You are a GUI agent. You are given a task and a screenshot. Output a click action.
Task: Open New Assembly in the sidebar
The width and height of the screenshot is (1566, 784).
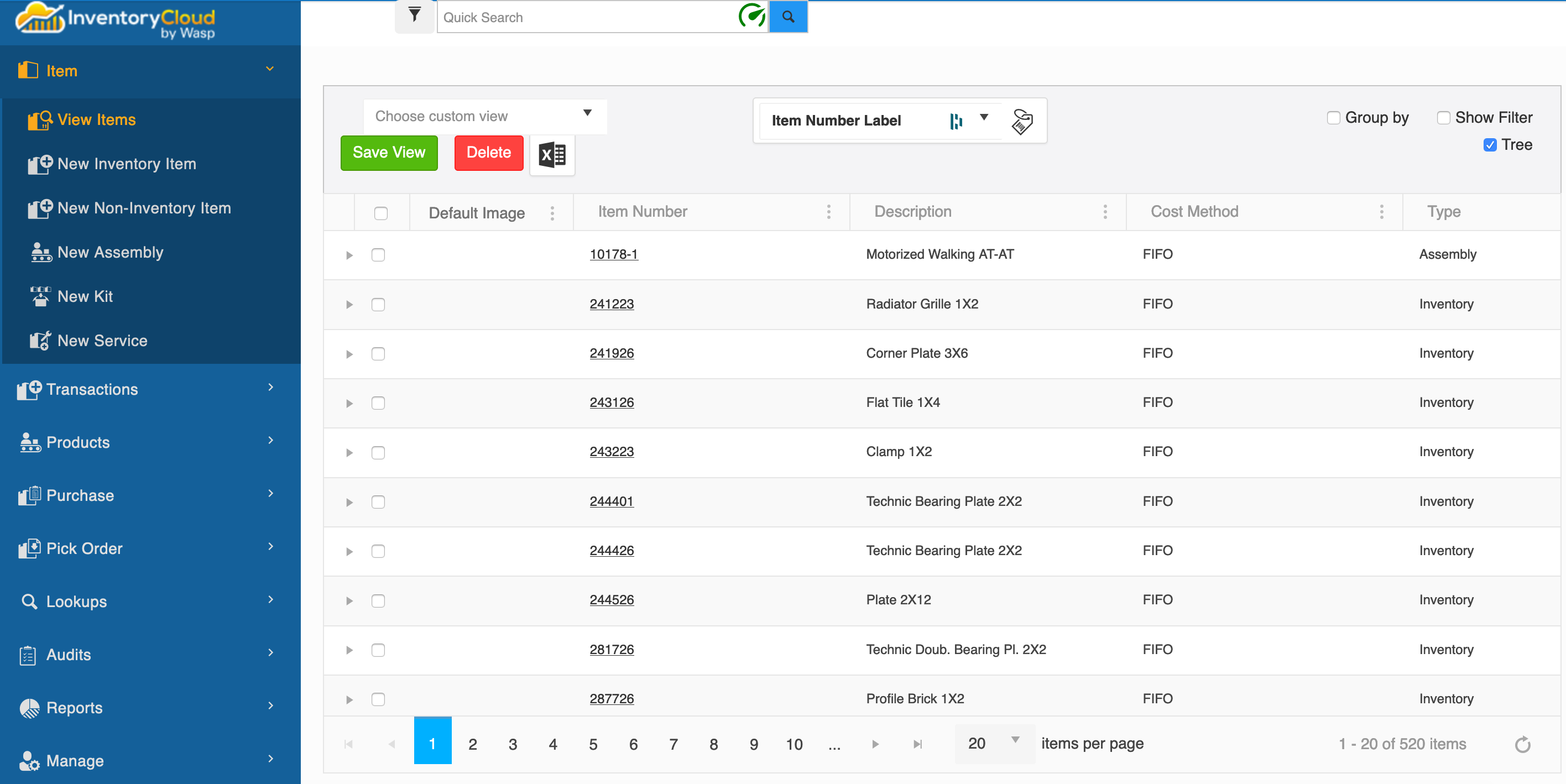[110, 252]
